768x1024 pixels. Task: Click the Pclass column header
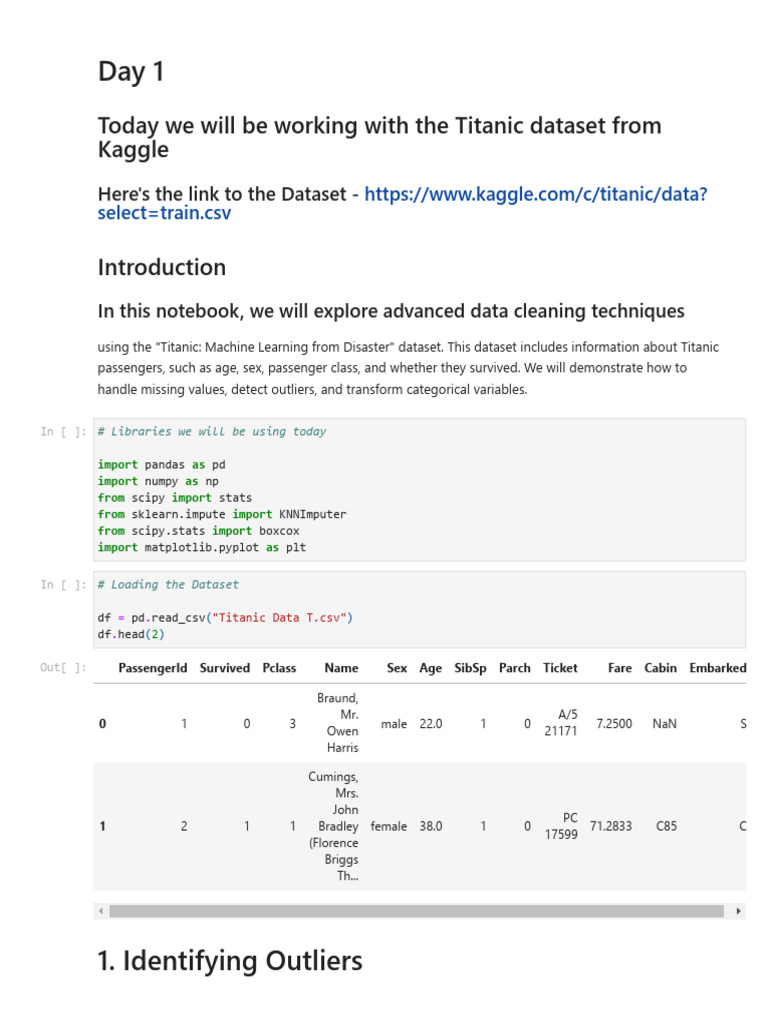click(279, 668)
